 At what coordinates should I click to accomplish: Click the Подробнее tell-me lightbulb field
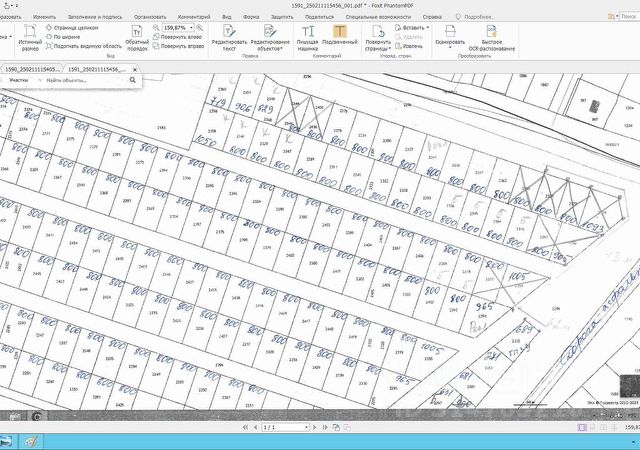[475, 17]
